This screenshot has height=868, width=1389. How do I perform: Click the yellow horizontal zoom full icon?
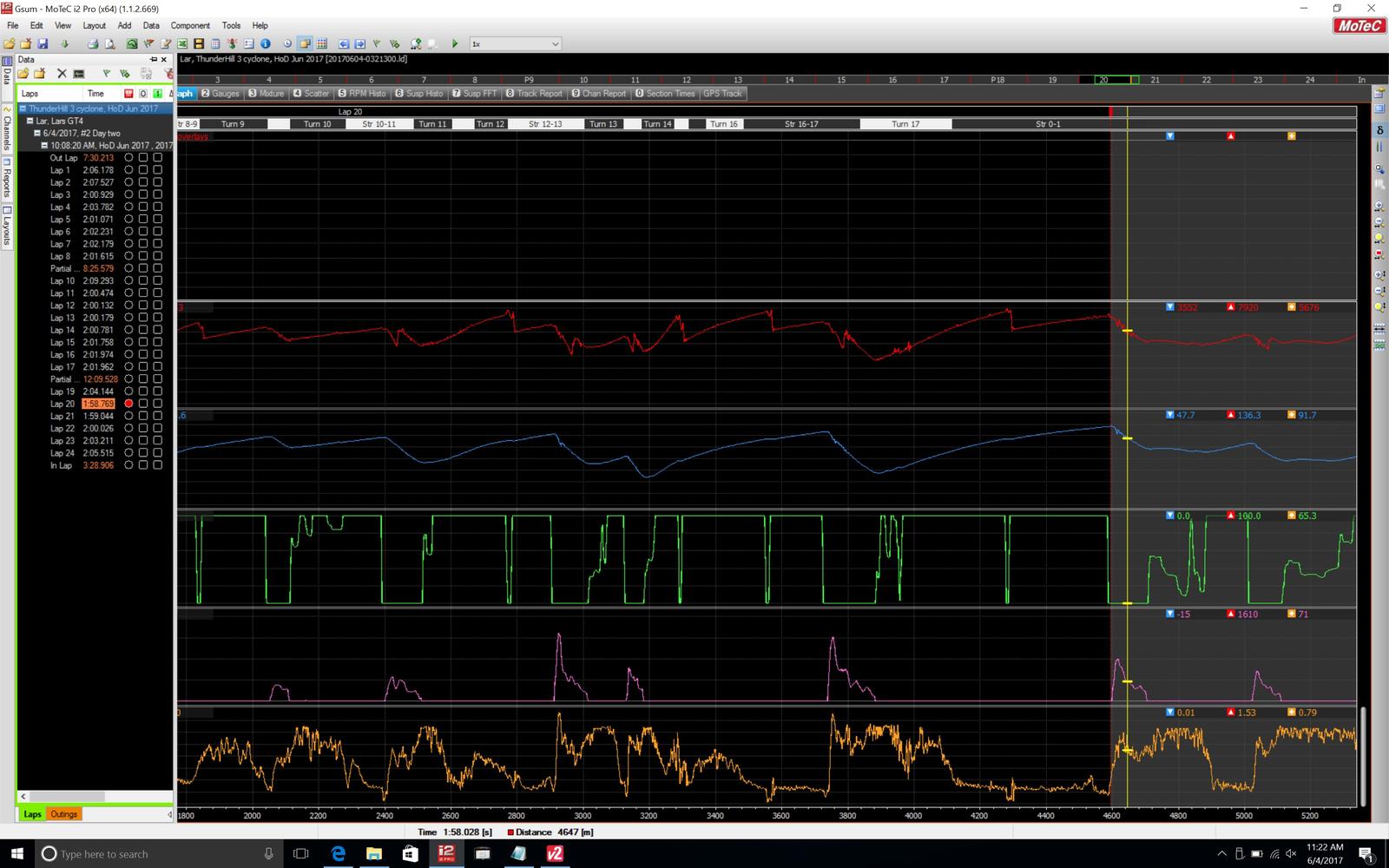pyautogui.click(x=1379, y=237)
